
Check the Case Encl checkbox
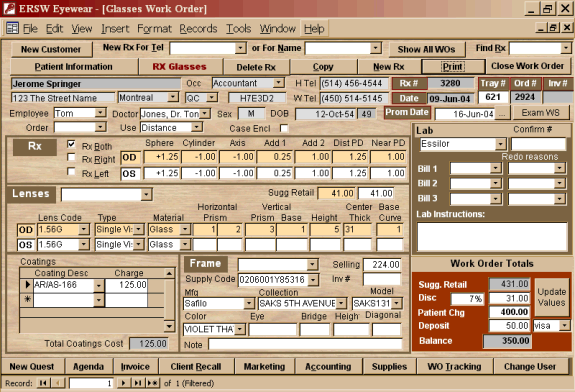point(284,128)
